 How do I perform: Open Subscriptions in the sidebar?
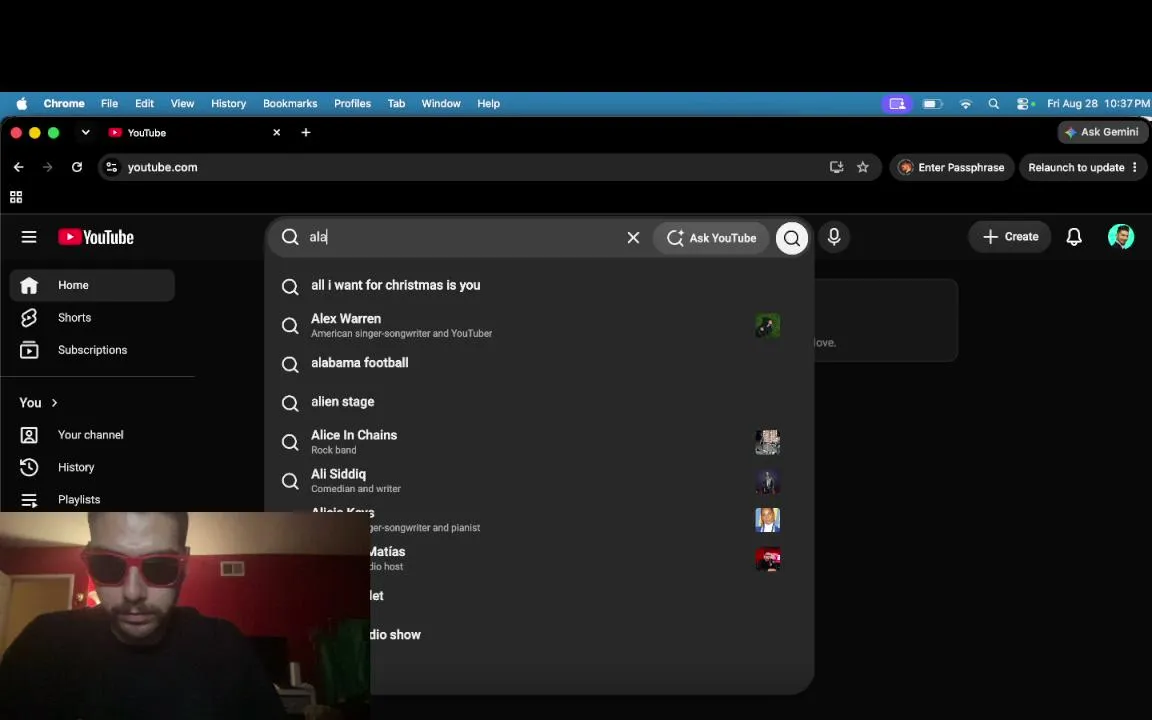92,350
